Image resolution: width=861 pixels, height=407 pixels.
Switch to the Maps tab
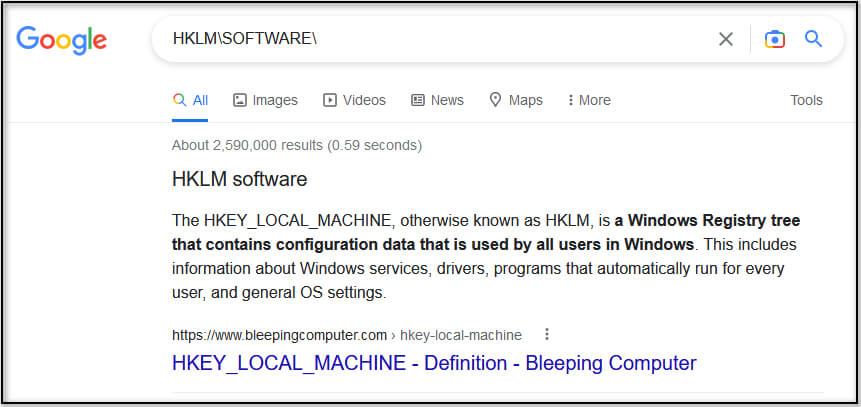[x=516, y=101]
